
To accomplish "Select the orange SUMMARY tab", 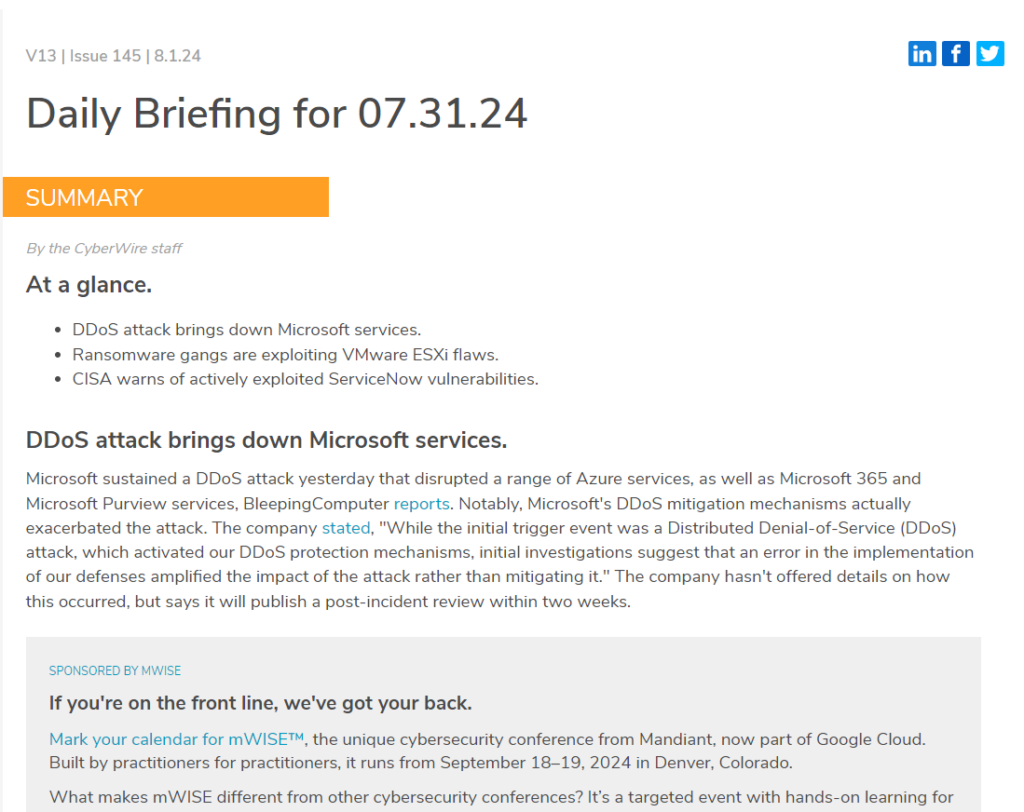I will click(166, 197).
